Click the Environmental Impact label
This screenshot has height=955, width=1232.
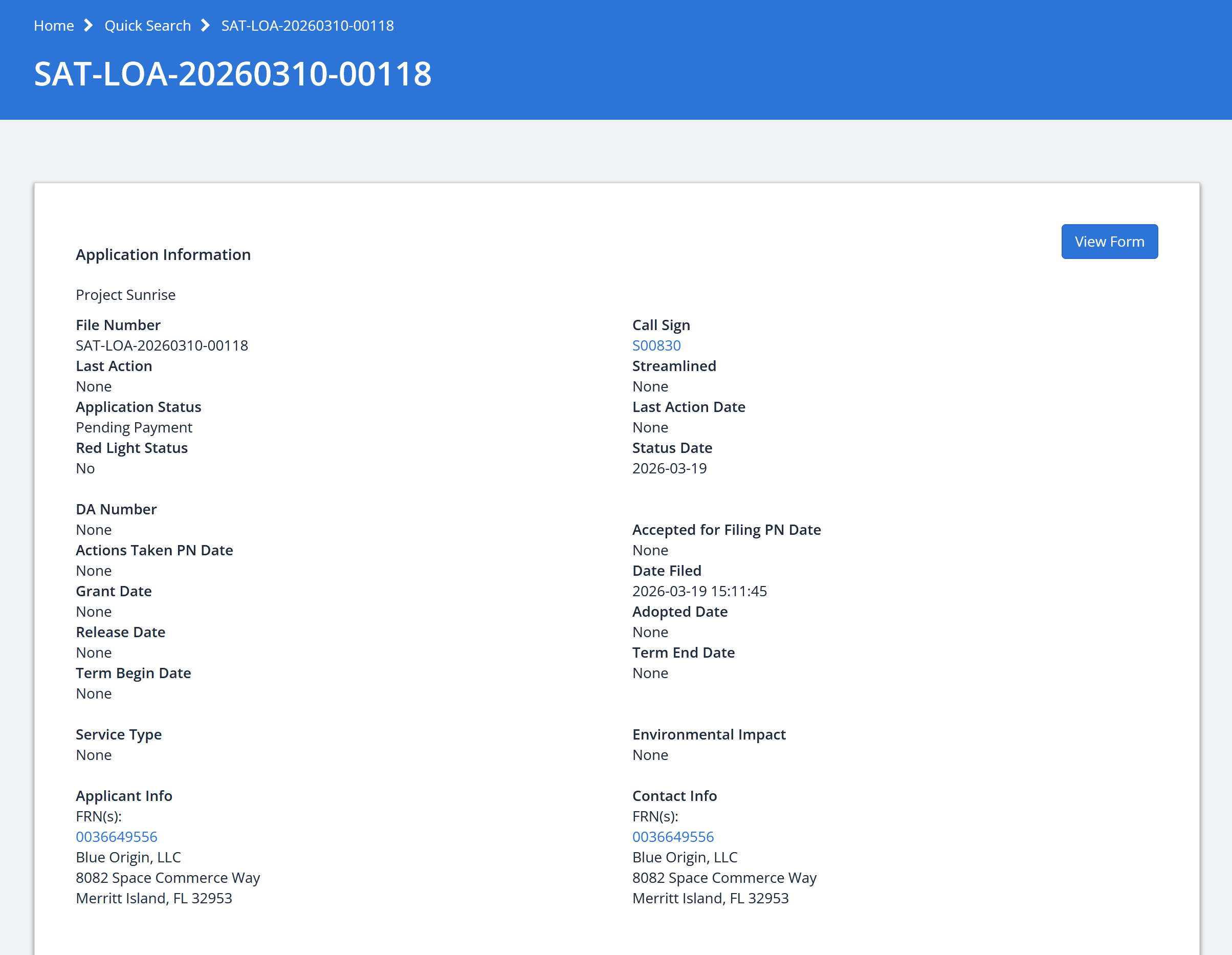(x=709, y=734)
